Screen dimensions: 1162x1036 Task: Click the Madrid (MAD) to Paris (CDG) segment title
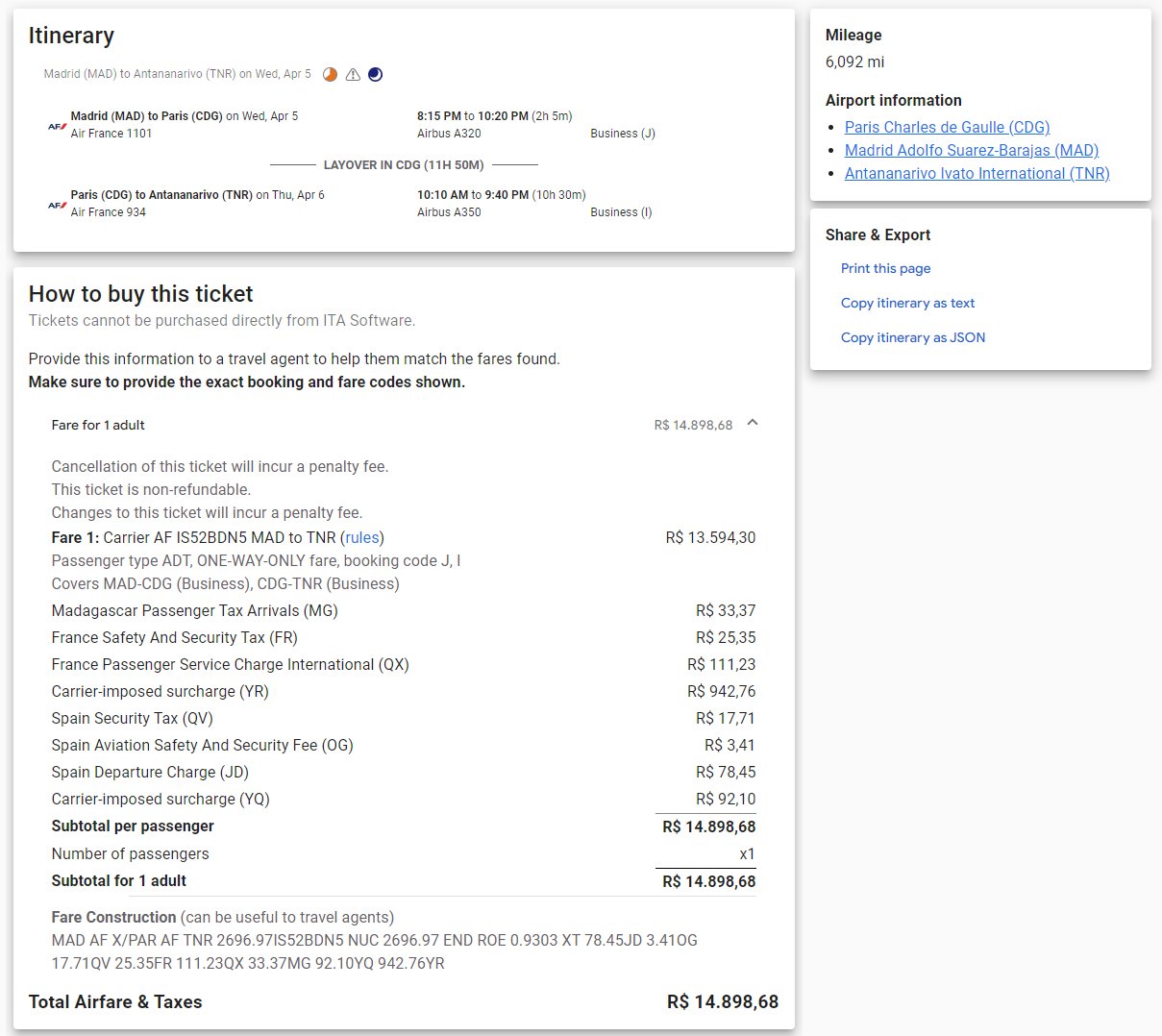pyautogui.click(x=147, y=116)
